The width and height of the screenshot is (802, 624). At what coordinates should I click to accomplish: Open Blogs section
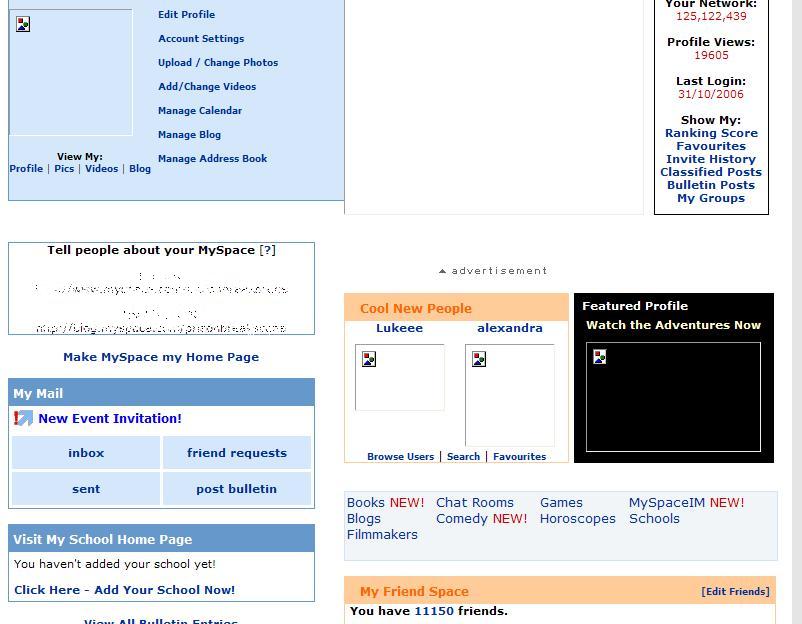pyautogui.click(x=364, y=519)
